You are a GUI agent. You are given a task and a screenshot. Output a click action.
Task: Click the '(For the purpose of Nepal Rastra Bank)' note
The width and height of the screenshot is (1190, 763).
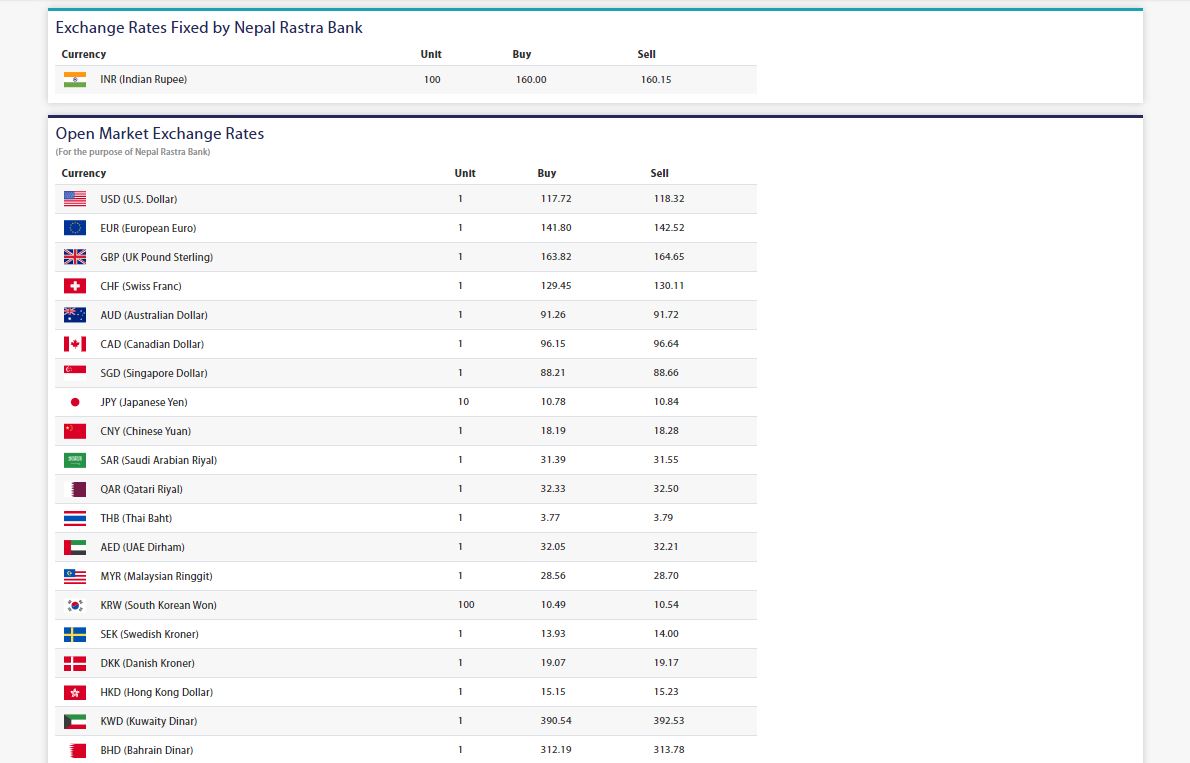click(x=133, y=152)
